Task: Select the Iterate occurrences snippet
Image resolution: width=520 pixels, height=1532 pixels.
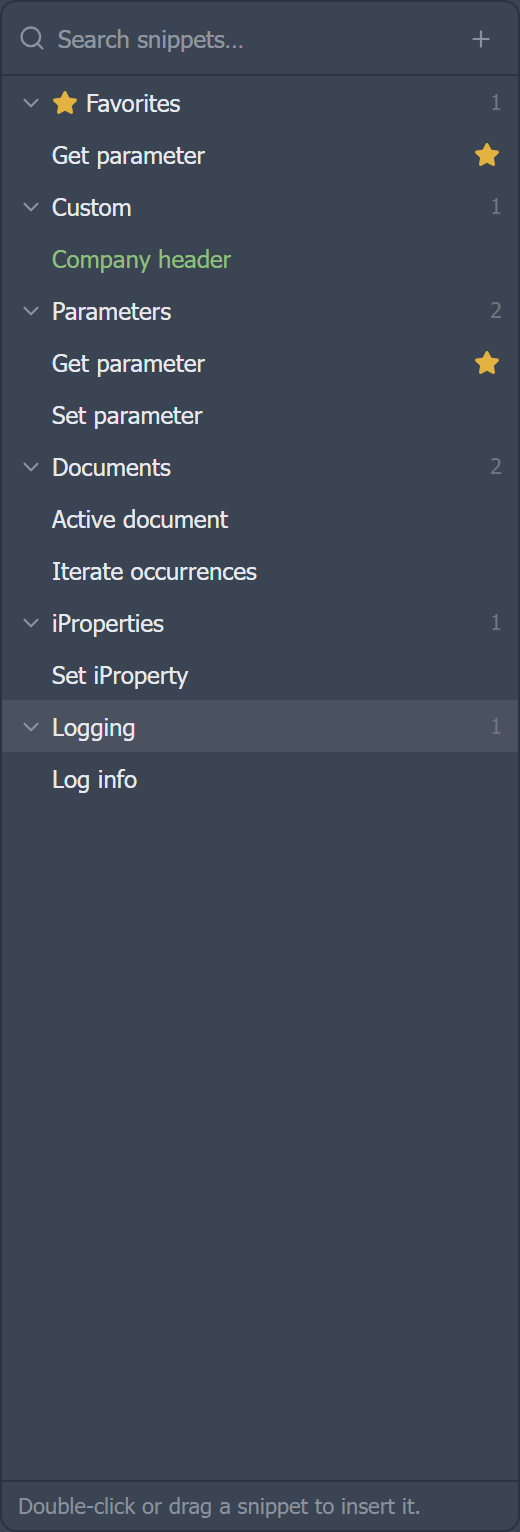Action: [260, 571]
